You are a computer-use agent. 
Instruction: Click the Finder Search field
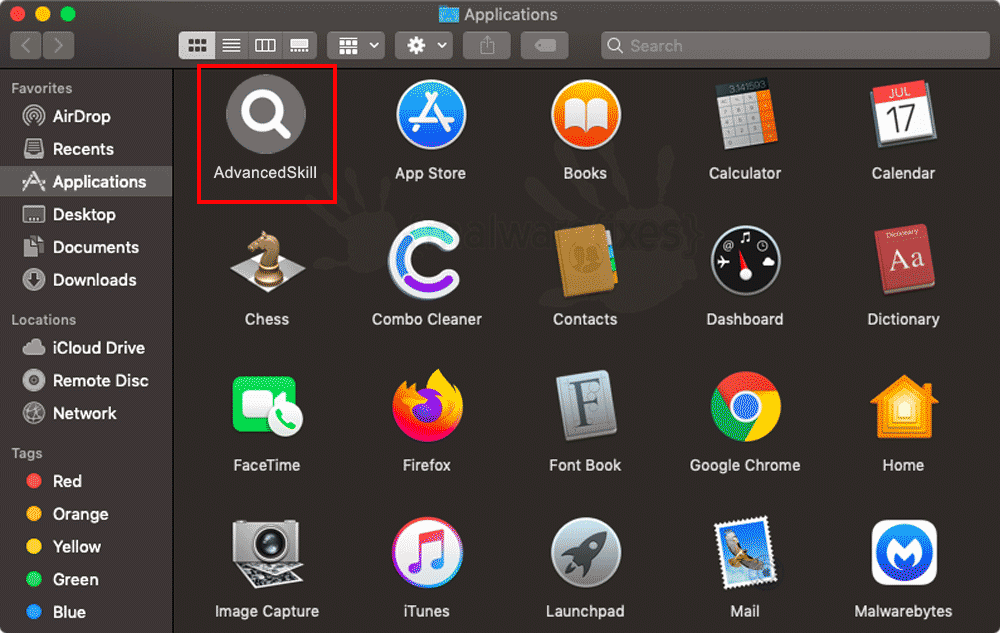click(795, 45)
